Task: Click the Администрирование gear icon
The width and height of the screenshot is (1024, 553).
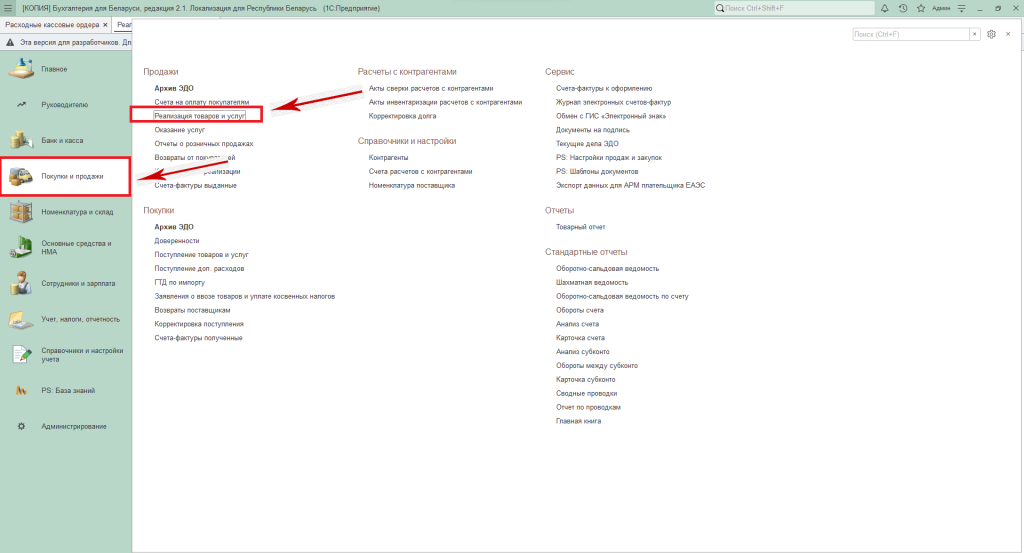Action: [x=21, y=427]
